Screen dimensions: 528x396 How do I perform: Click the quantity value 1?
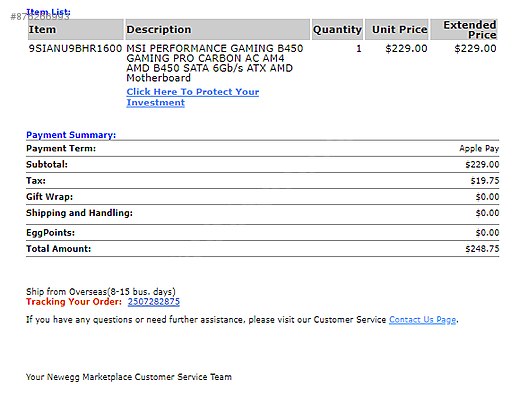(359, 48)
